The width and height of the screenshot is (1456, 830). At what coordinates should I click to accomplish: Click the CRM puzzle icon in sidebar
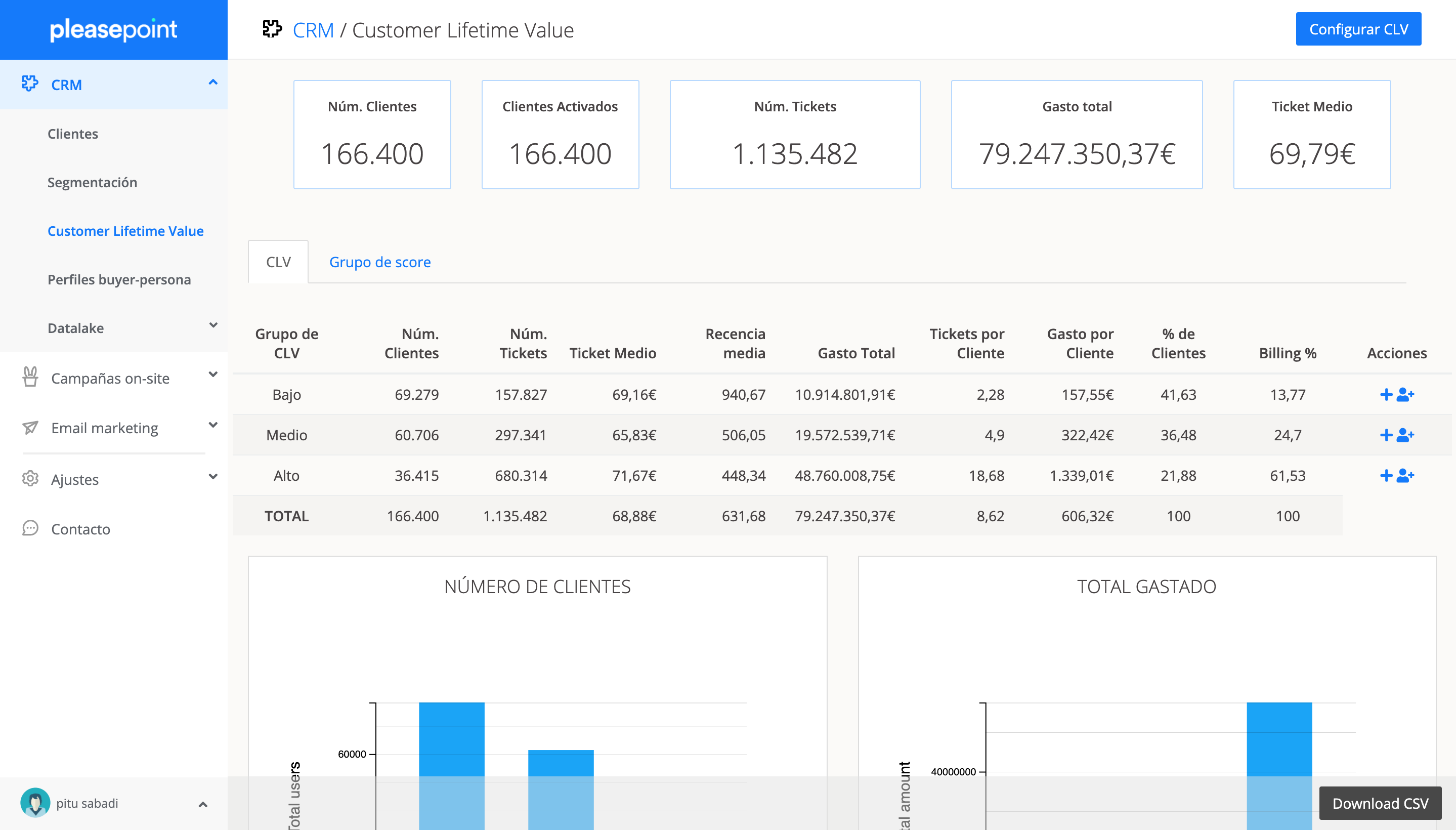tap(30, 84)
